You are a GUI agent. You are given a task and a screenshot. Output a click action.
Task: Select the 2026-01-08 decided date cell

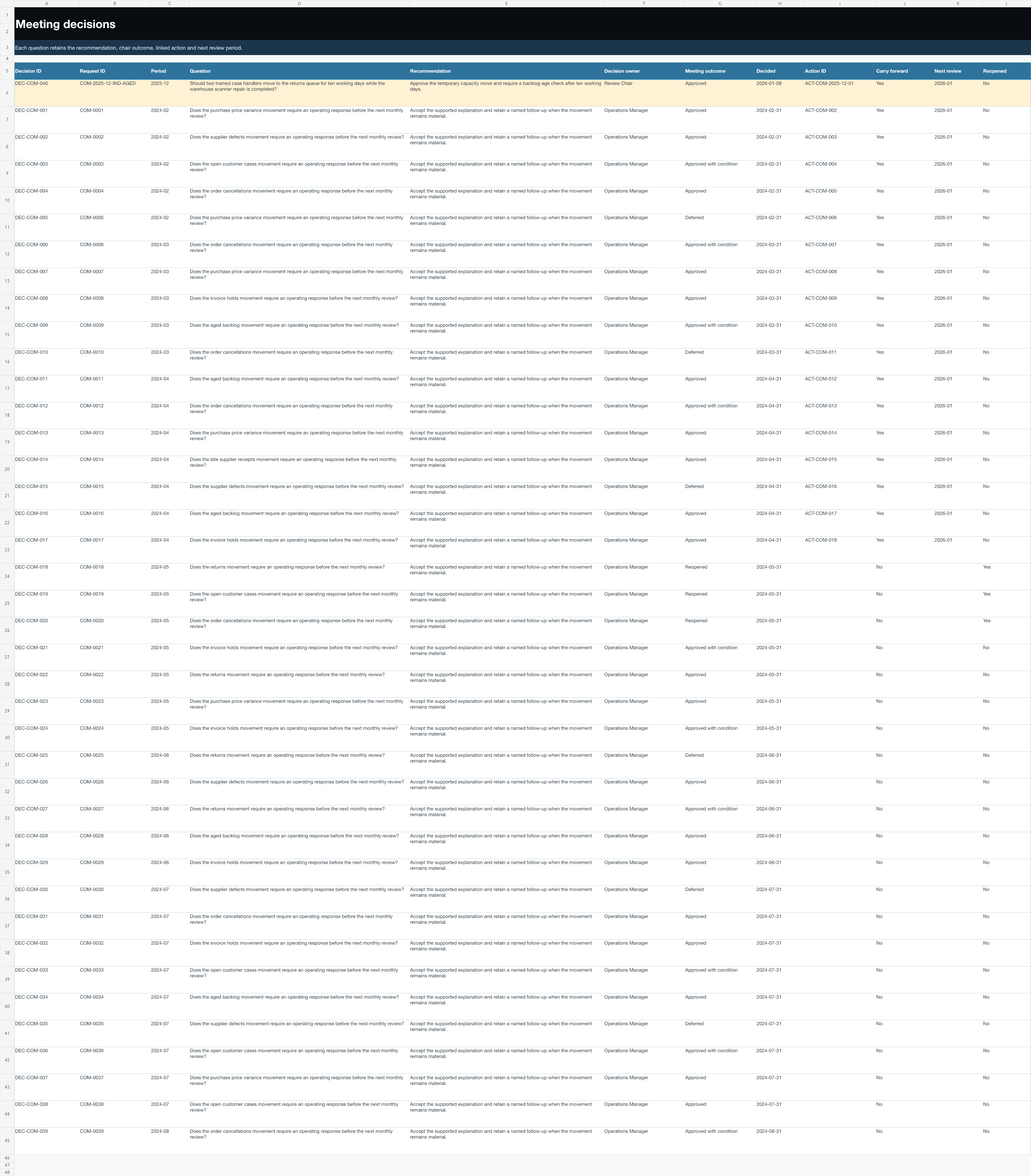coord(780,92)
